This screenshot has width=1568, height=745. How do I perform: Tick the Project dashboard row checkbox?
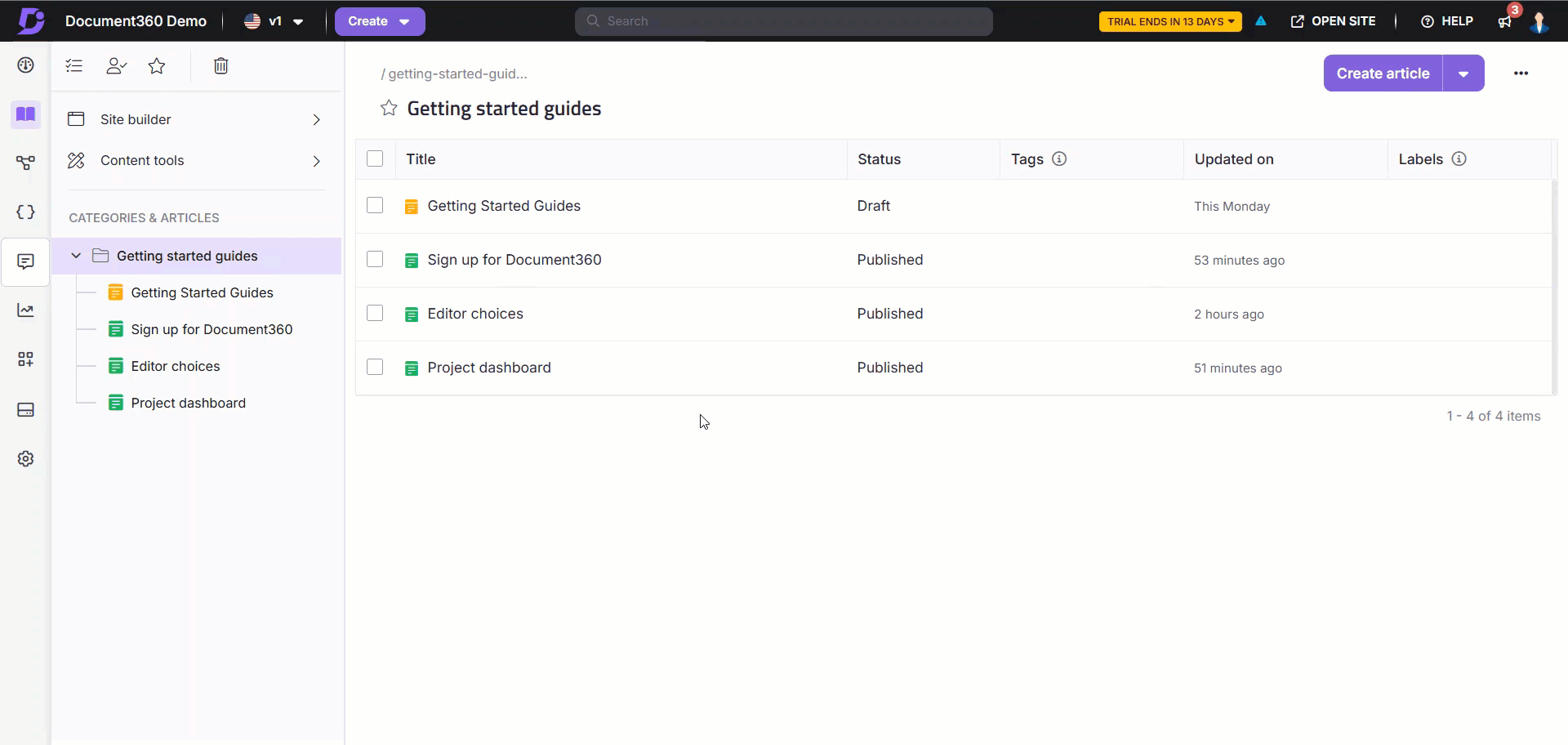(x=375, y=368)
